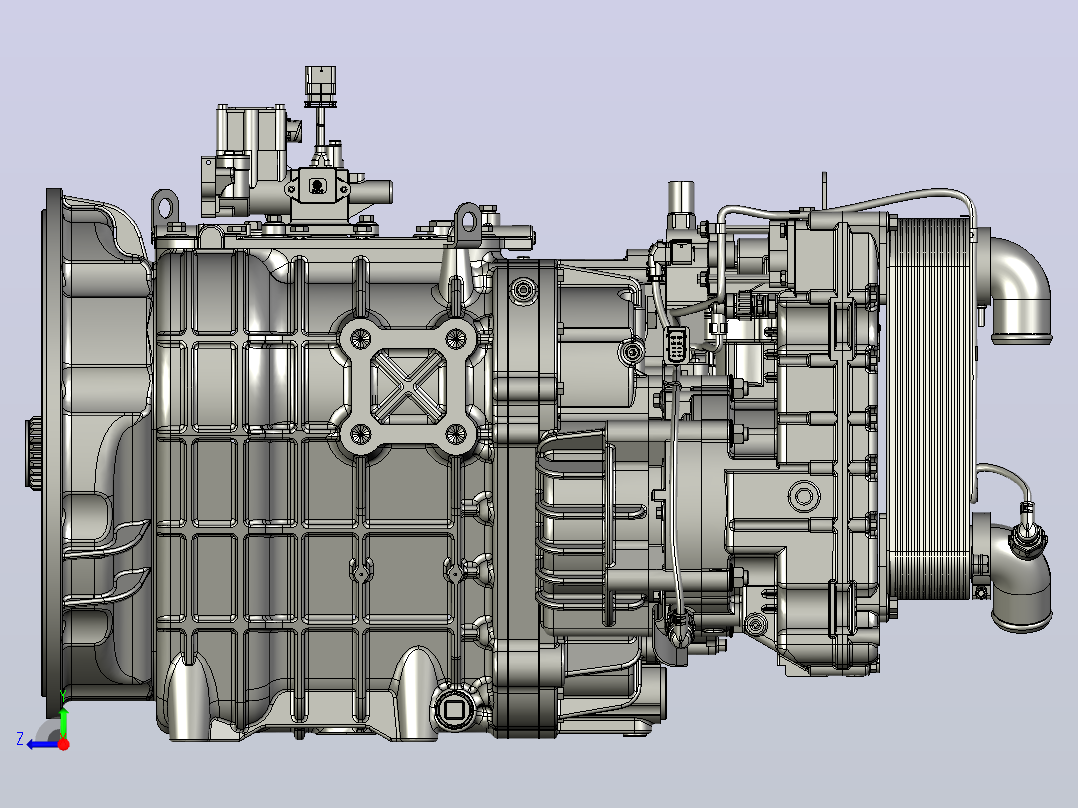Select the left lifting eye on the housing top

(166, 206)
